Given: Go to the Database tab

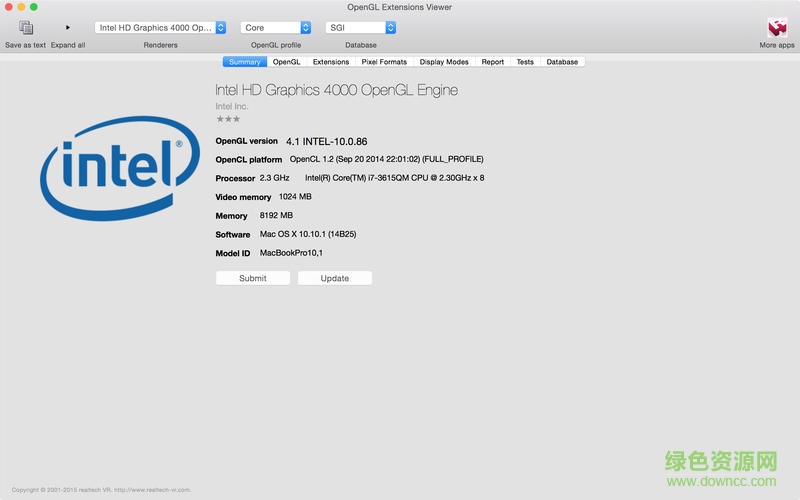Looking at the screenshot, I should coord(562,62).
